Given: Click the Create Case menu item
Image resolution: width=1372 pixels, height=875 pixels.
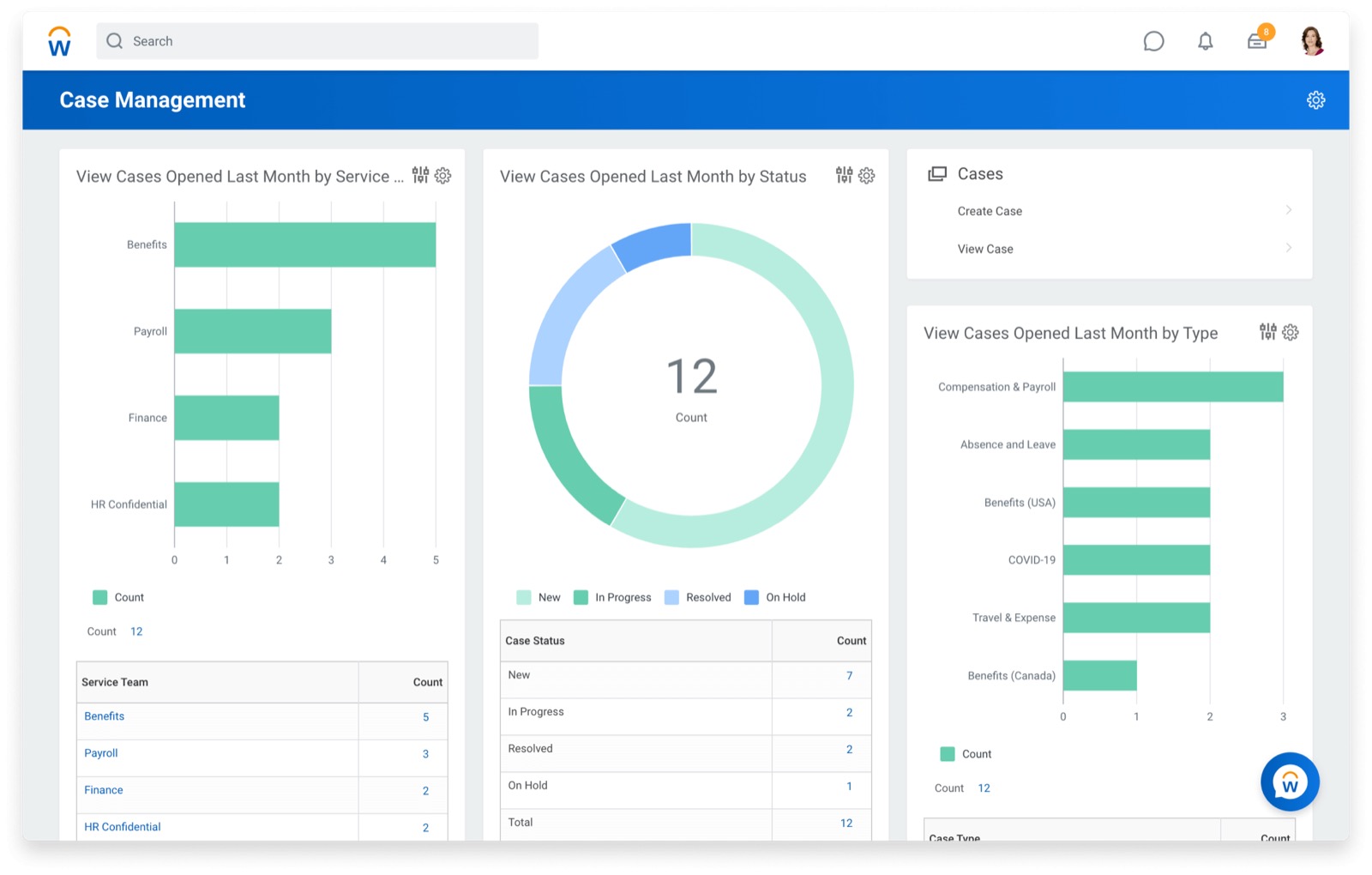Looking at the screenshot, I should coord(990,211).
